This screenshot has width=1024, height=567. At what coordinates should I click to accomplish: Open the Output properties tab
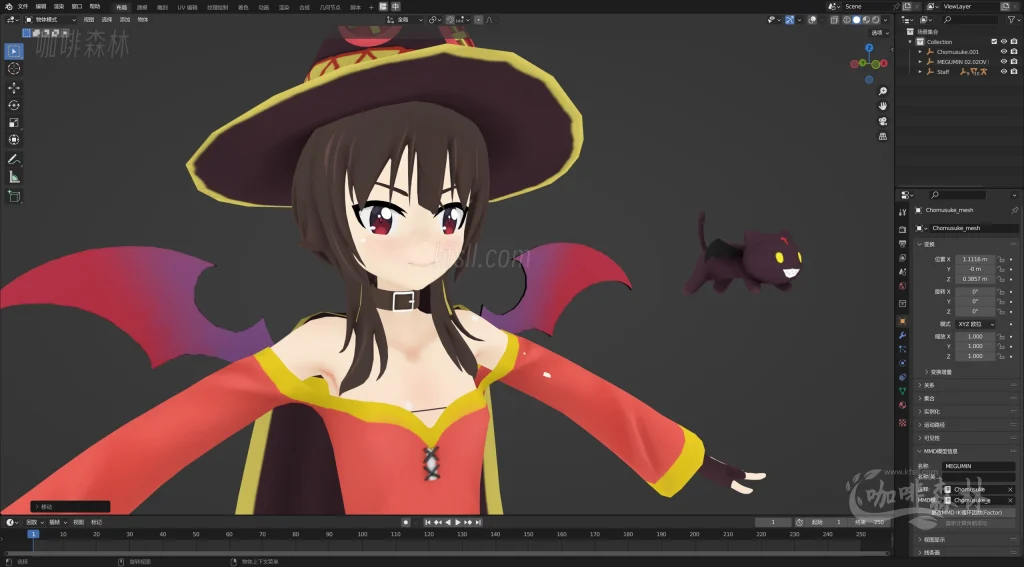point(903,244)
